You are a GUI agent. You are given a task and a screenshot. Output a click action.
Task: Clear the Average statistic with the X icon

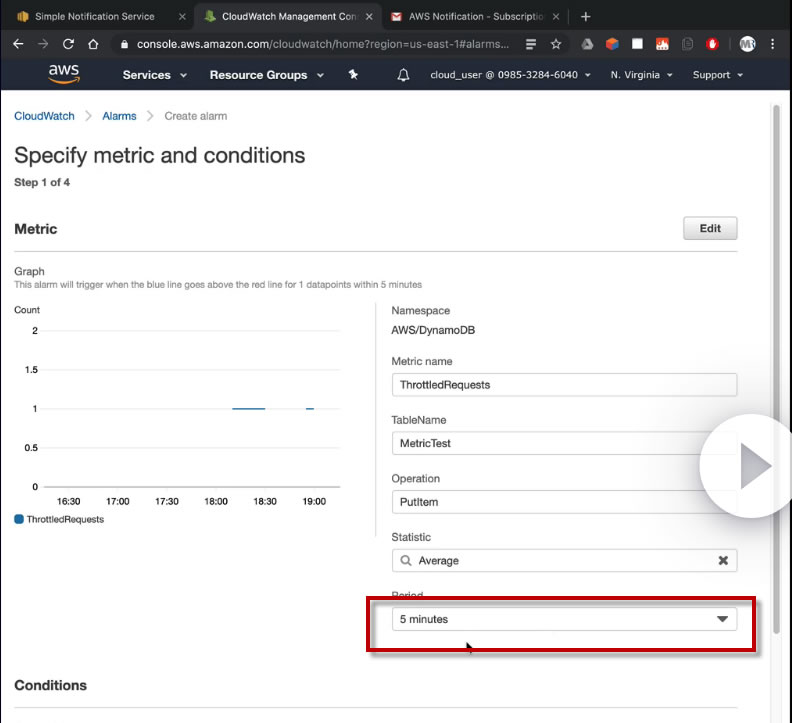coord(723,561)
